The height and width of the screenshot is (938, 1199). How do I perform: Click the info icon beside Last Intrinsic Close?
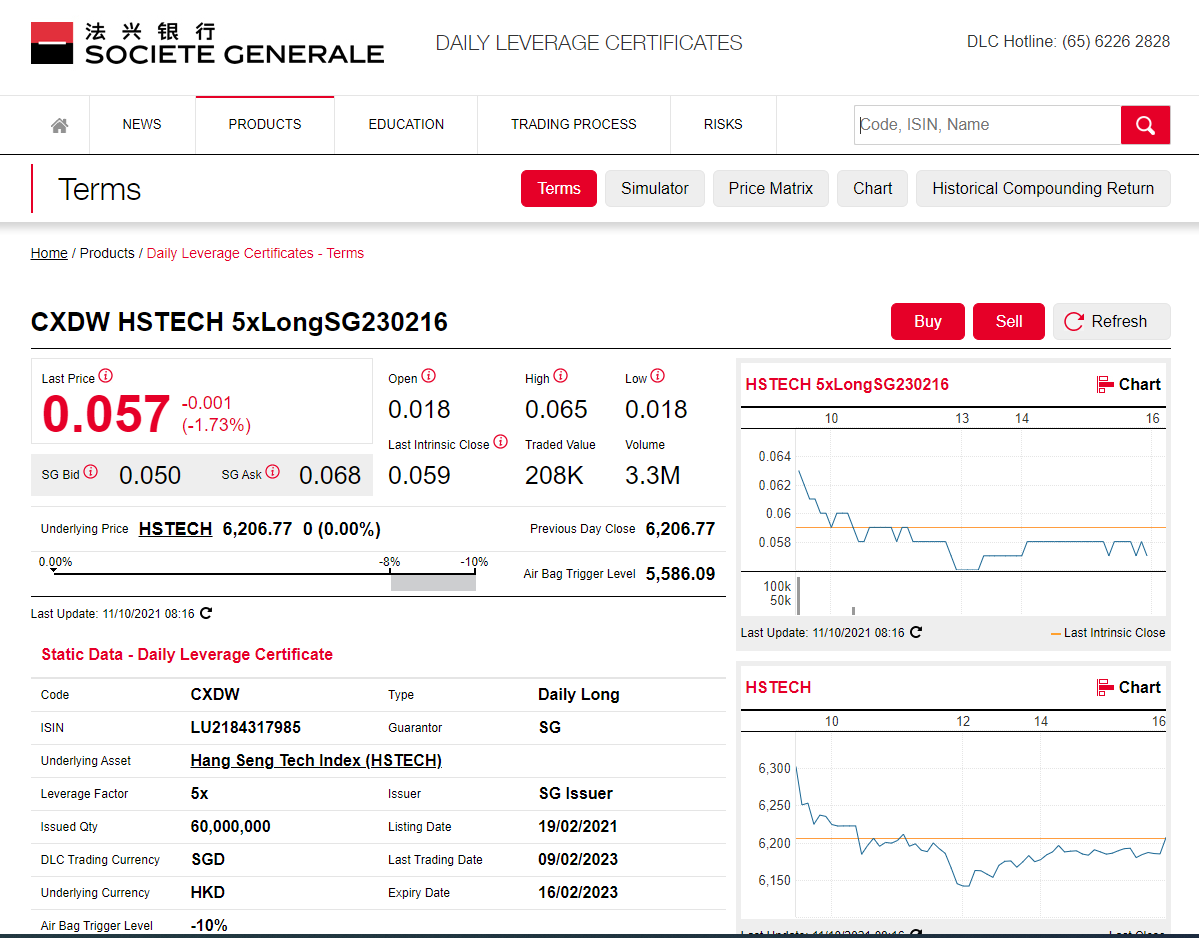[500, 442]
